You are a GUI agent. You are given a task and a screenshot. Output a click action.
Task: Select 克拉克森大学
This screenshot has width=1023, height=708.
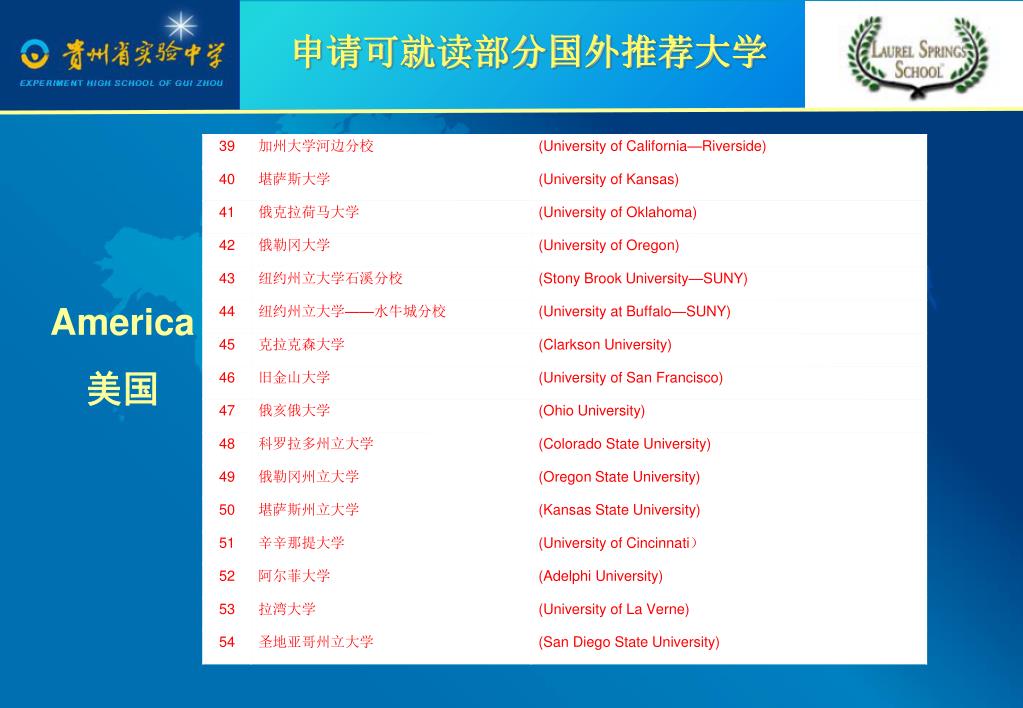301,345
